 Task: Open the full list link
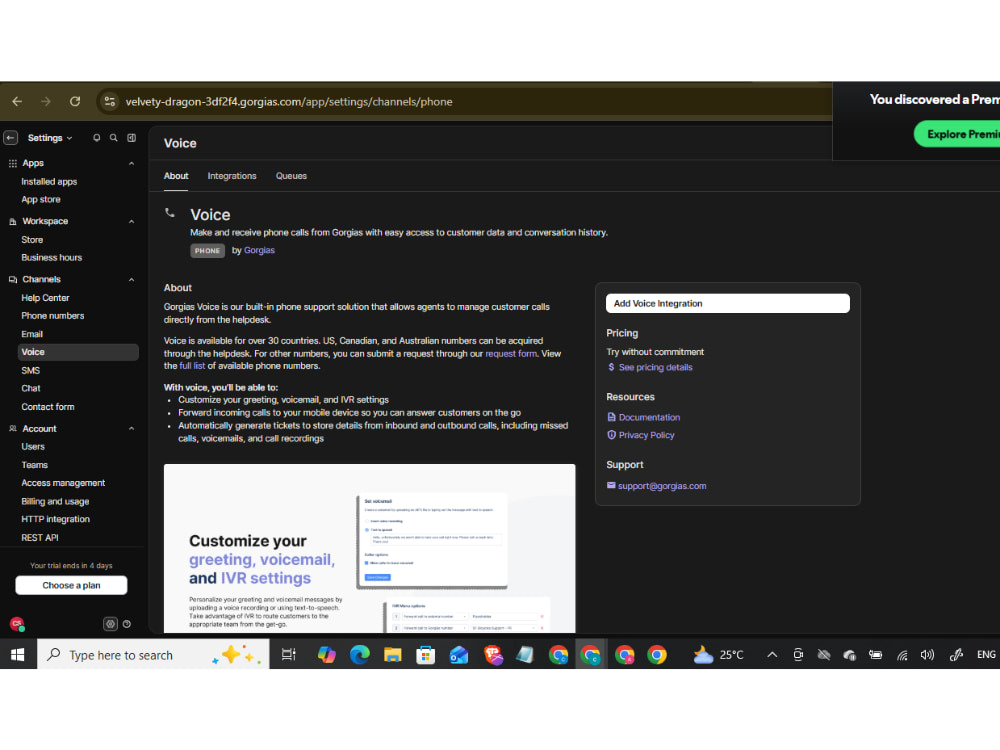click(192, 366)
